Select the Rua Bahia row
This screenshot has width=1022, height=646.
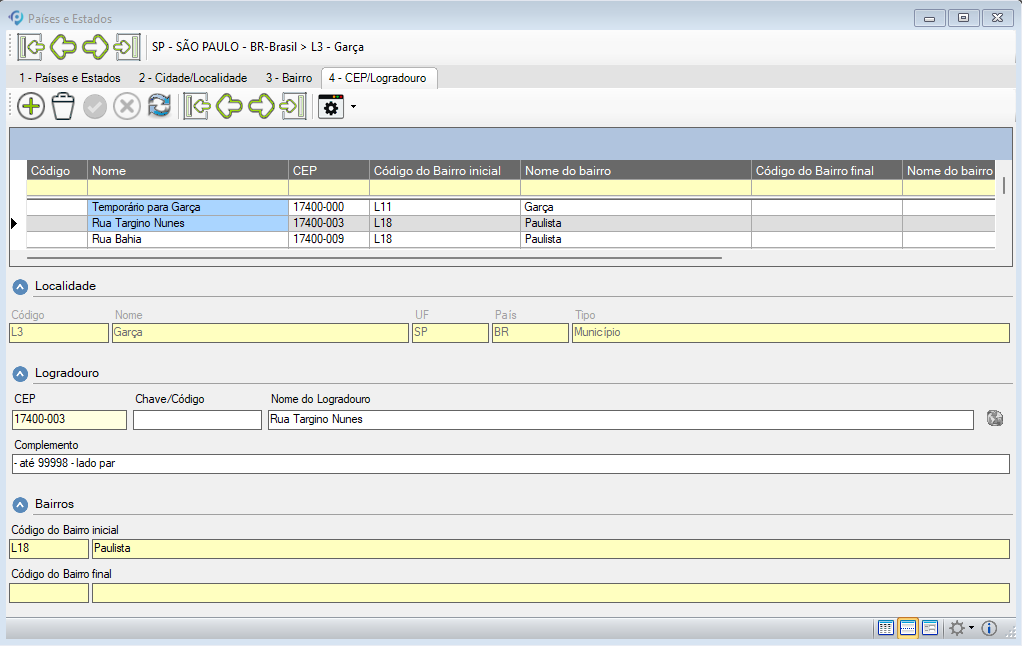(x=187, y=239)
